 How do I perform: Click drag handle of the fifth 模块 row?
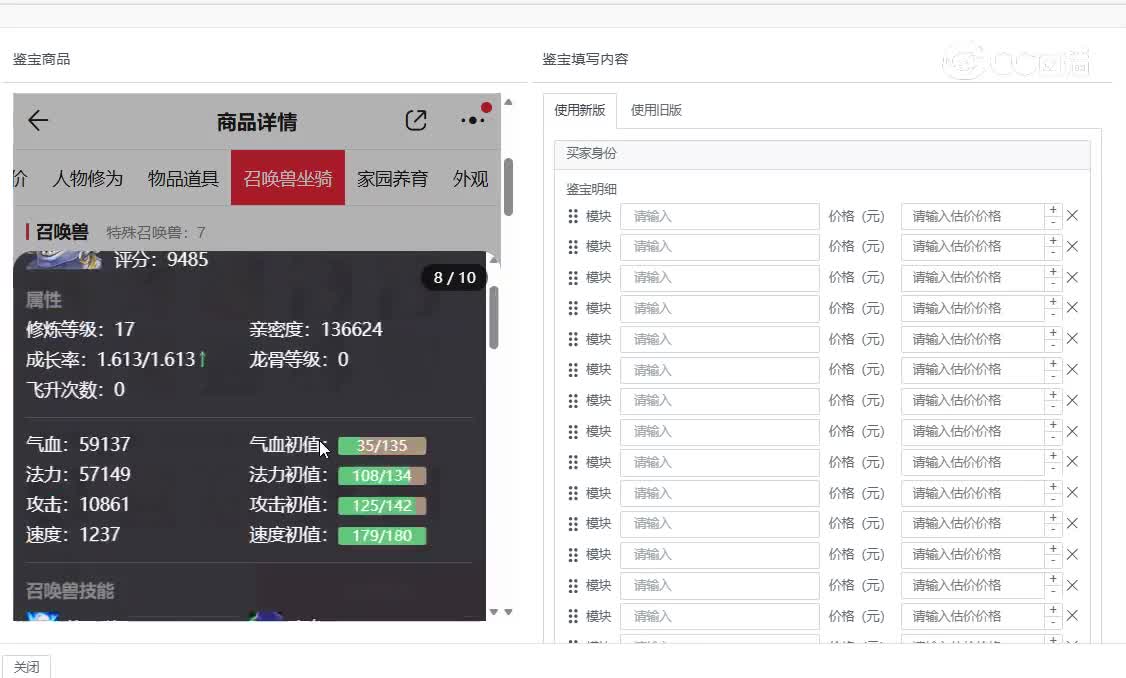573,340
